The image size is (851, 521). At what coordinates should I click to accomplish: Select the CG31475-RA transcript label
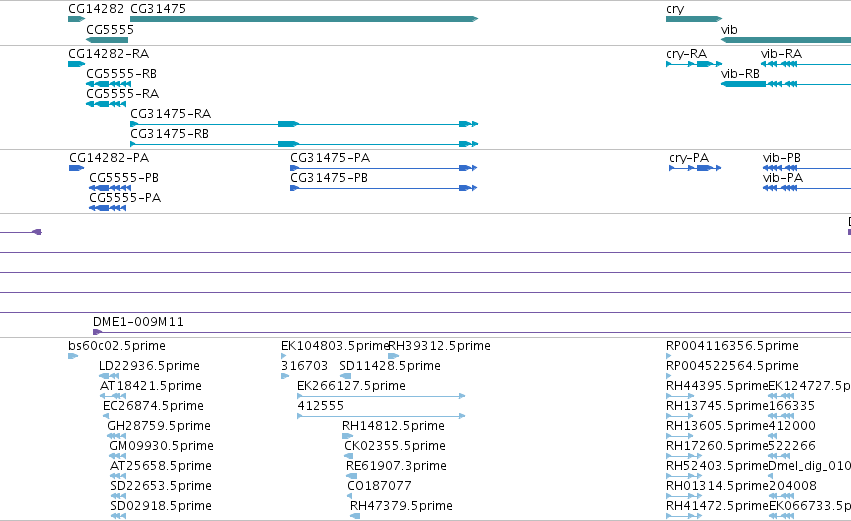pos(170,114)
